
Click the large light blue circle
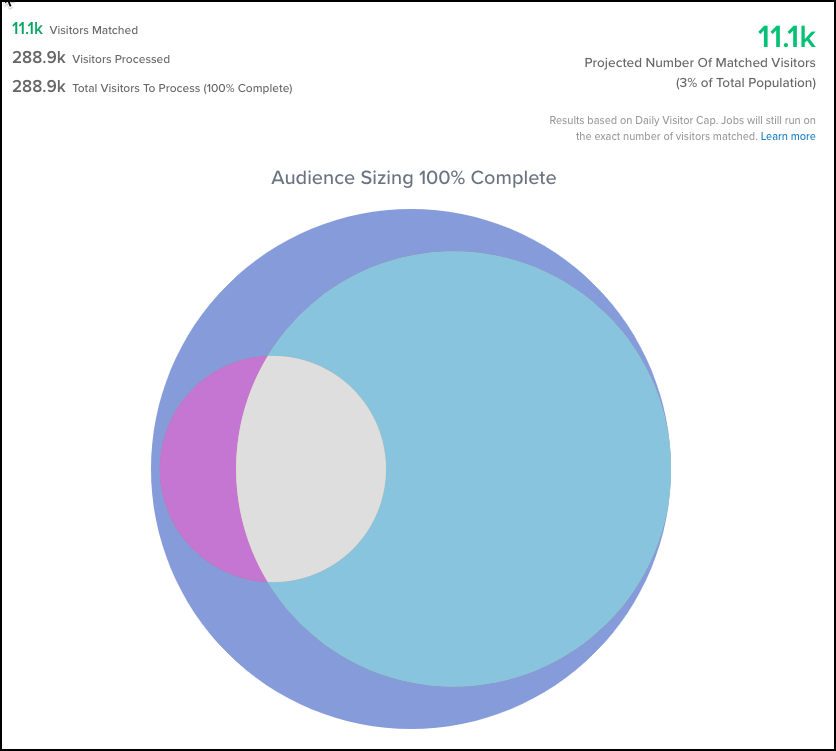point(520,468)
